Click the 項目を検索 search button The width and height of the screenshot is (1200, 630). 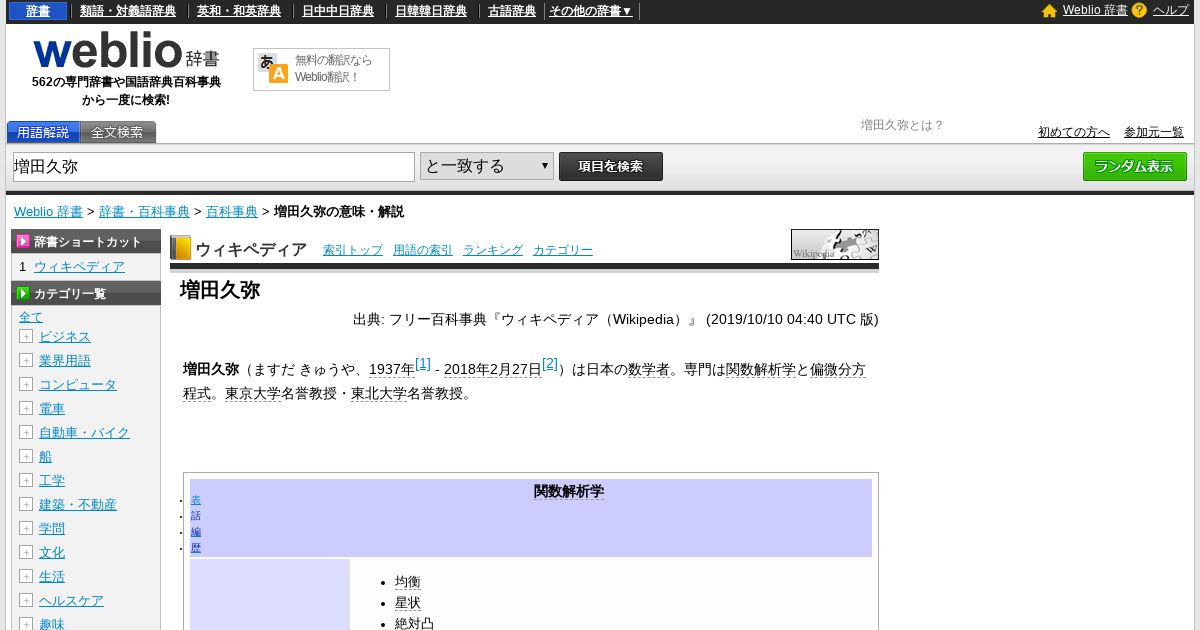[611, 166]
